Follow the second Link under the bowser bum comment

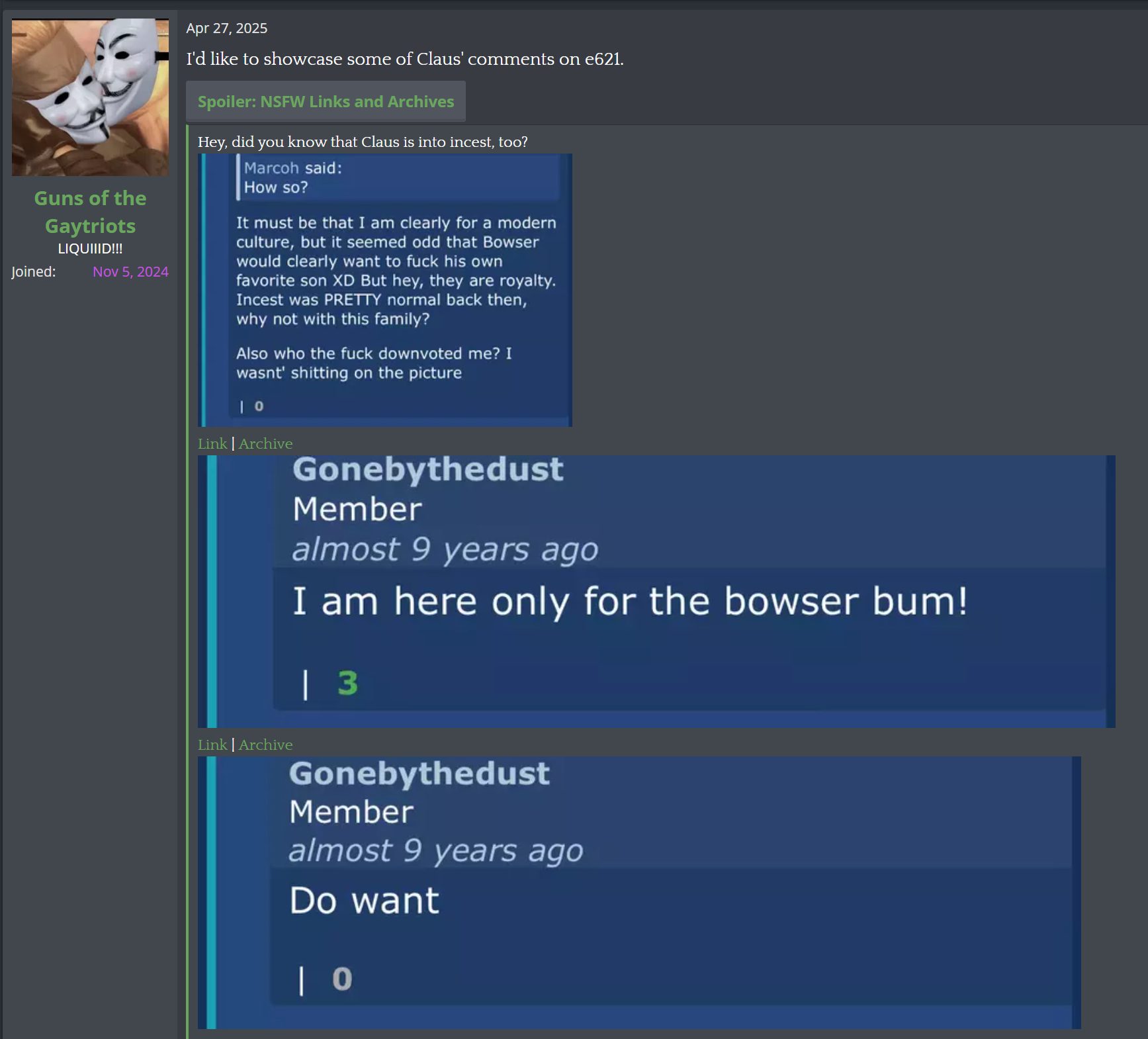click(212, 745)
